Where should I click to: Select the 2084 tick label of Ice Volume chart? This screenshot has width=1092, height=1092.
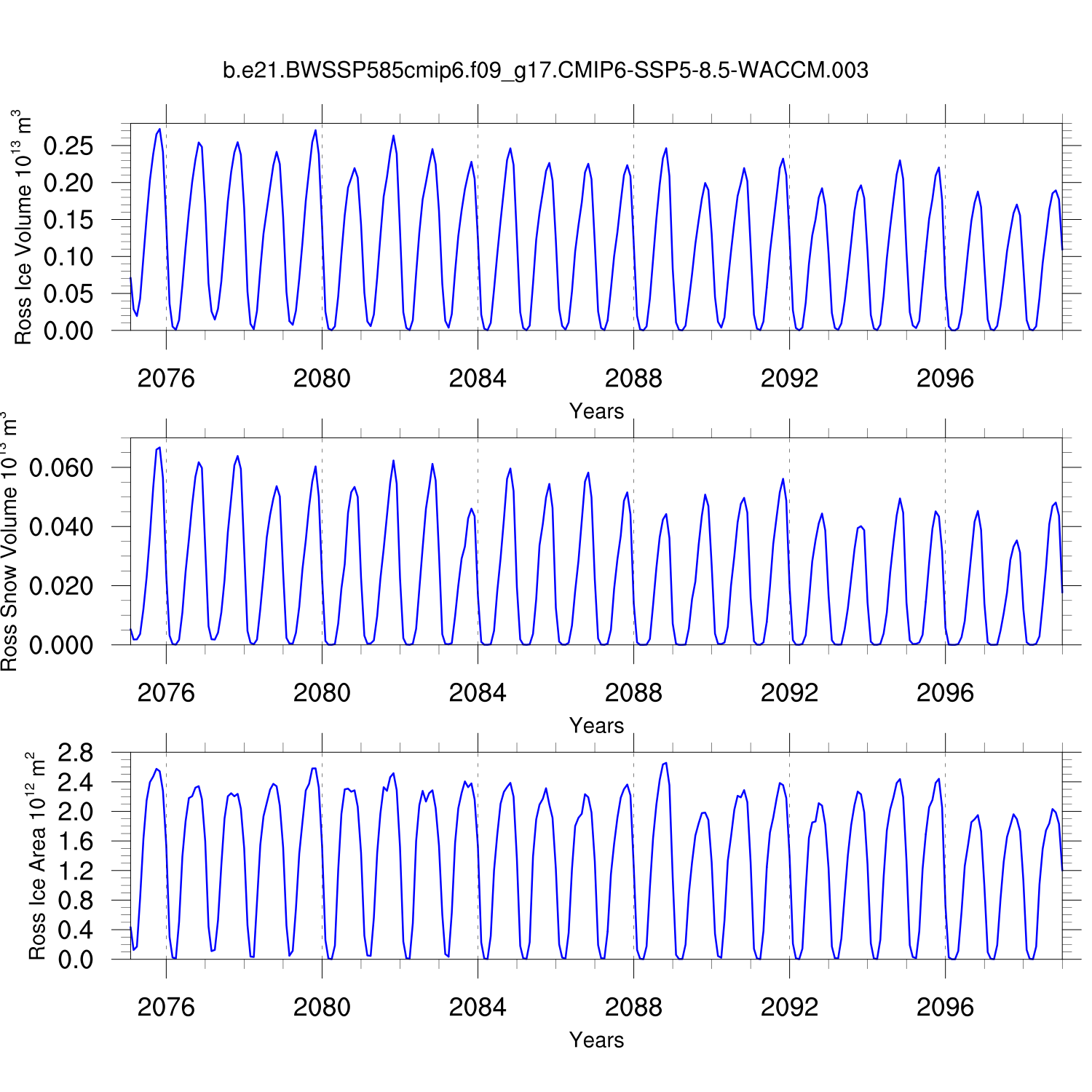pos(478,379)
